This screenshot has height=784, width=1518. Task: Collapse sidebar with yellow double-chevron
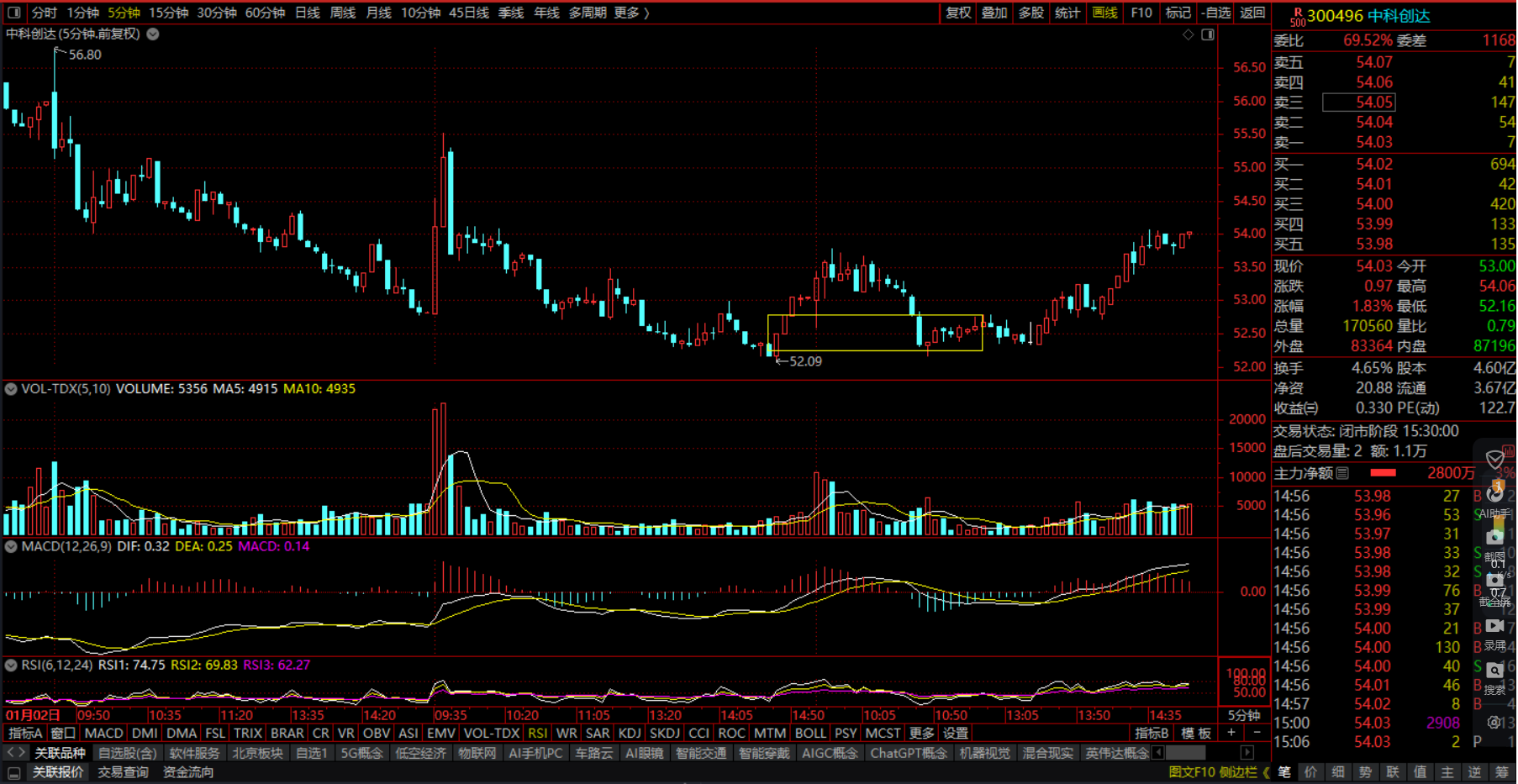coord(1266,772)
